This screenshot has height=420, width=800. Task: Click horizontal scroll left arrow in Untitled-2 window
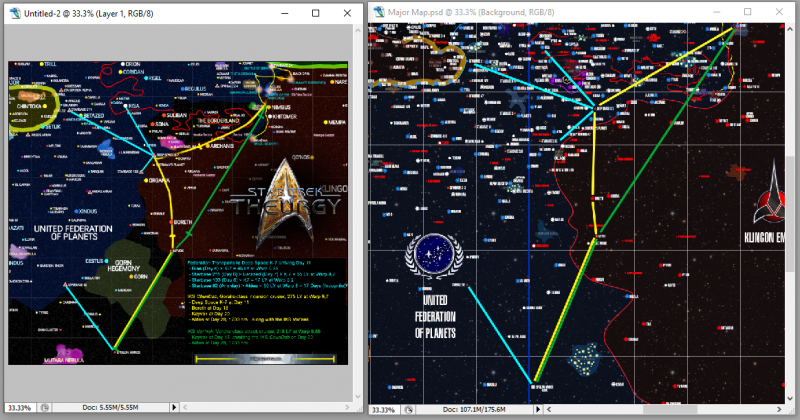(185, 407)
